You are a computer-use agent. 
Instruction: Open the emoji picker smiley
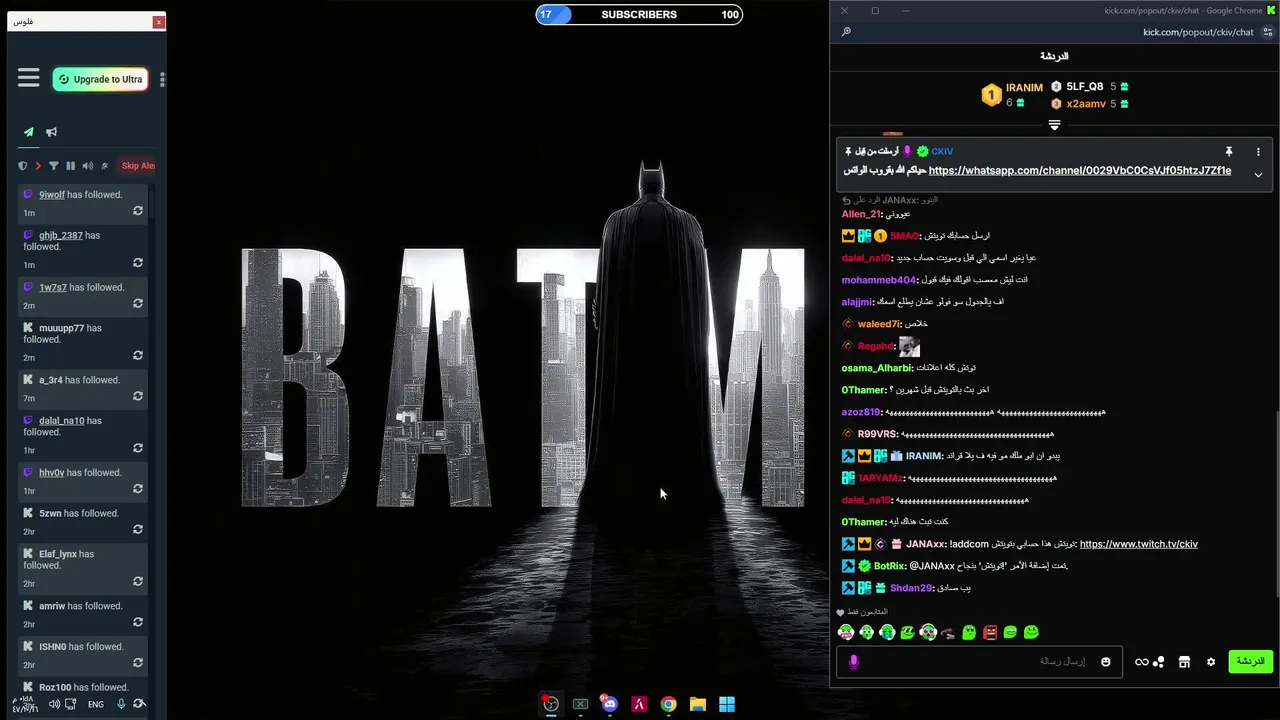(x=1105, y=662)
